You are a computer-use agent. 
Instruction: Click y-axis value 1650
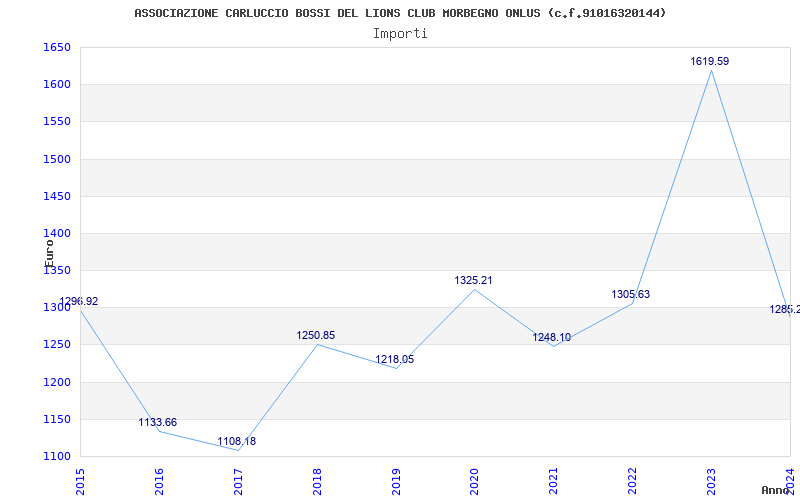tap(57, 47)
